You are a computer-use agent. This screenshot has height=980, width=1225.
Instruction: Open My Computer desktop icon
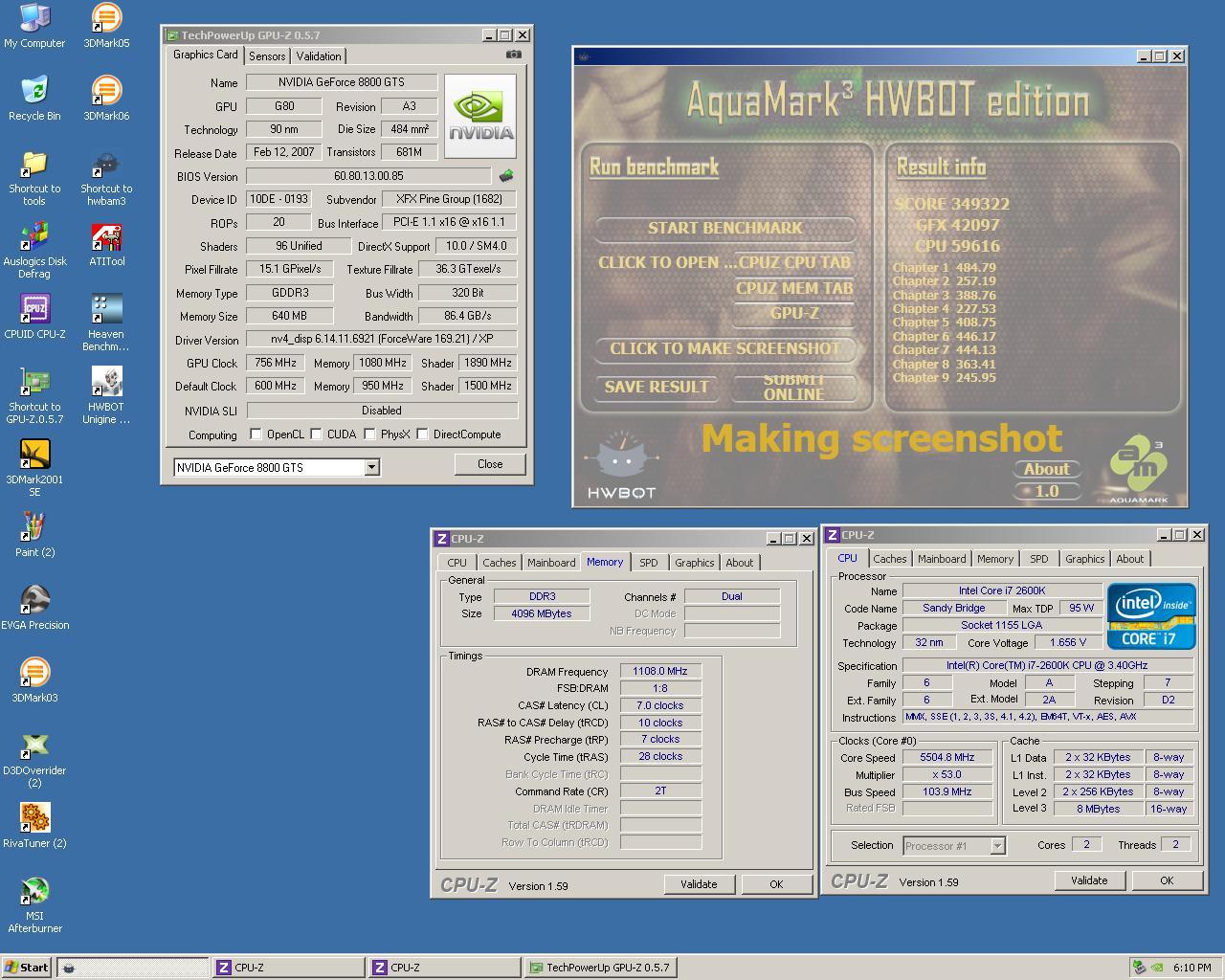pyautogui.click(x=34, y=26)
